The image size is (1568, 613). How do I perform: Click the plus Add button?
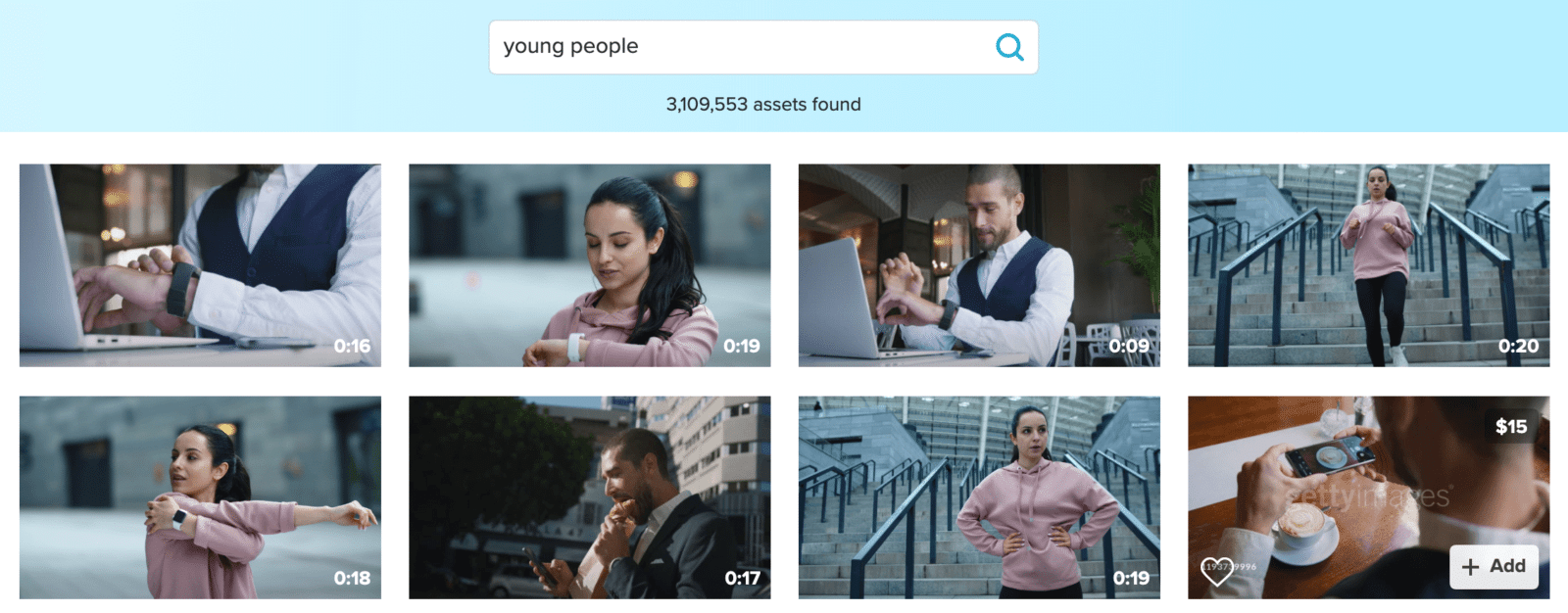tap(1494, 566)
